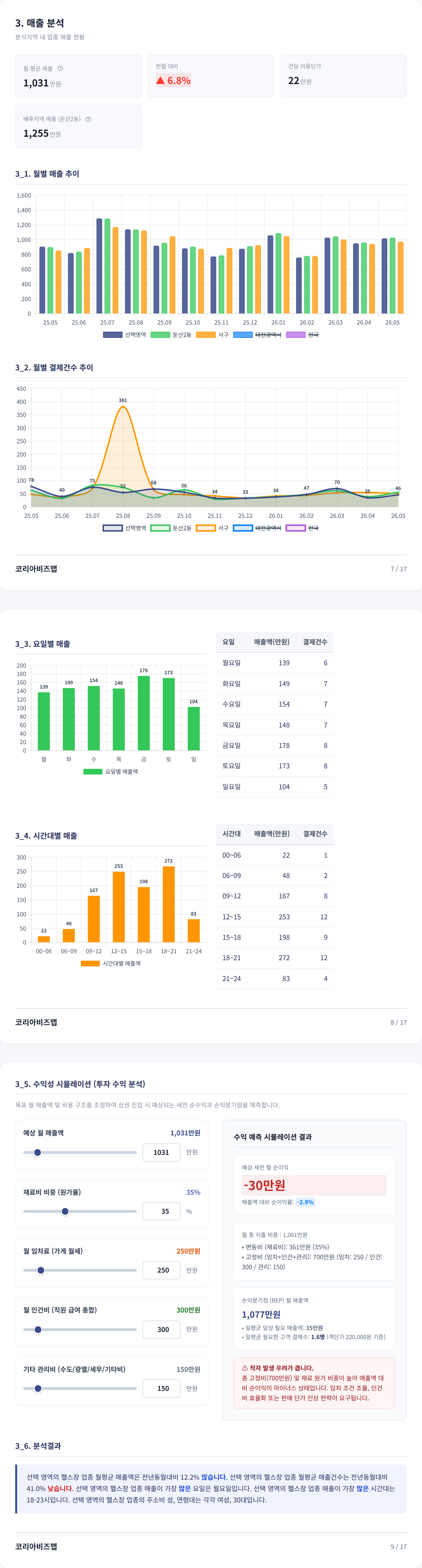Click 18~21 row label in time table
Viewport: 422px width, 1568px height.
tap(231, 958)
